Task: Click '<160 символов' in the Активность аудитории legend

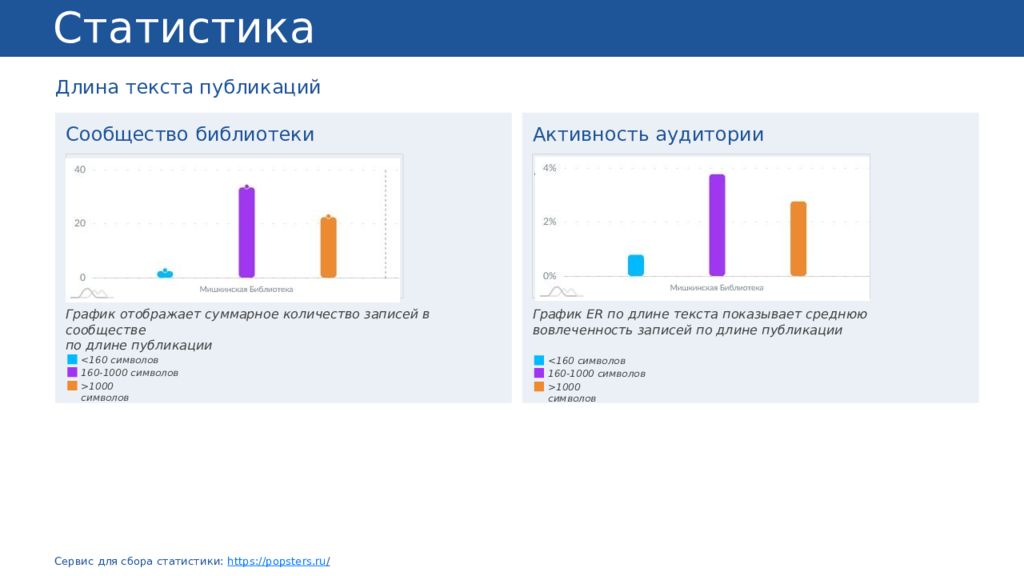Action: (586, 360)
